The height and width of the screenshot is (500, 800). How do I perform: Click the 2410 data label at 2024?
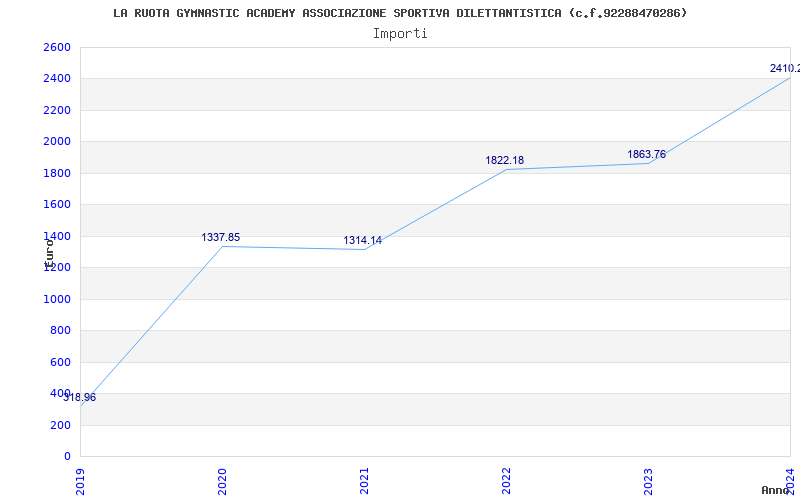[x=785, y=68]
